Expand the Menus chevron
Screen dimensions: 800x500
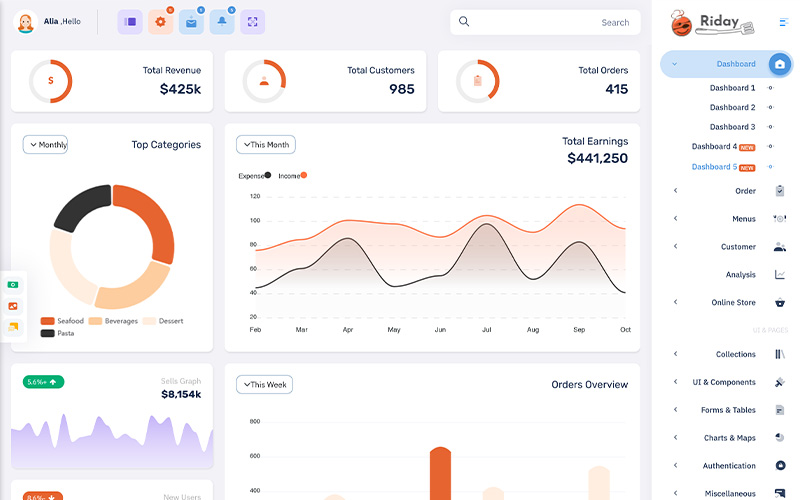point(676,218)
